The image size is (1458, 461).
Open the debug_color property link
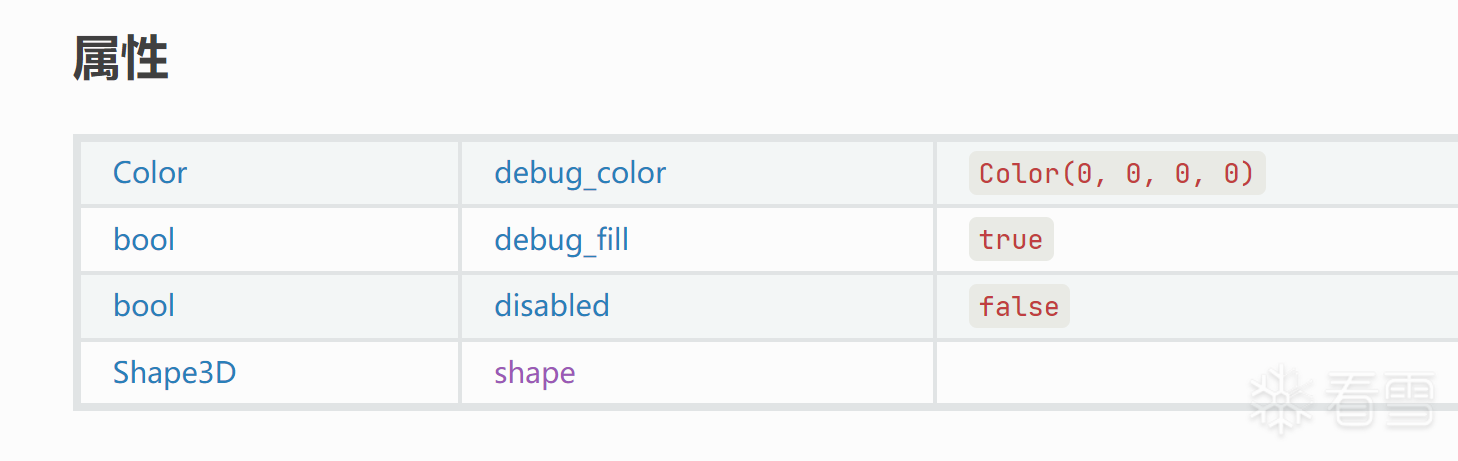pos(580,173)
